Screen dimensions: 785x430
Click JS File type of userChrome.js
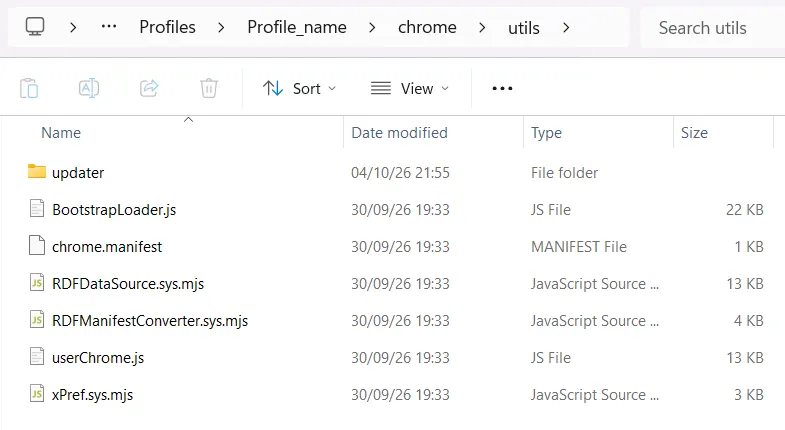(551, 358)
